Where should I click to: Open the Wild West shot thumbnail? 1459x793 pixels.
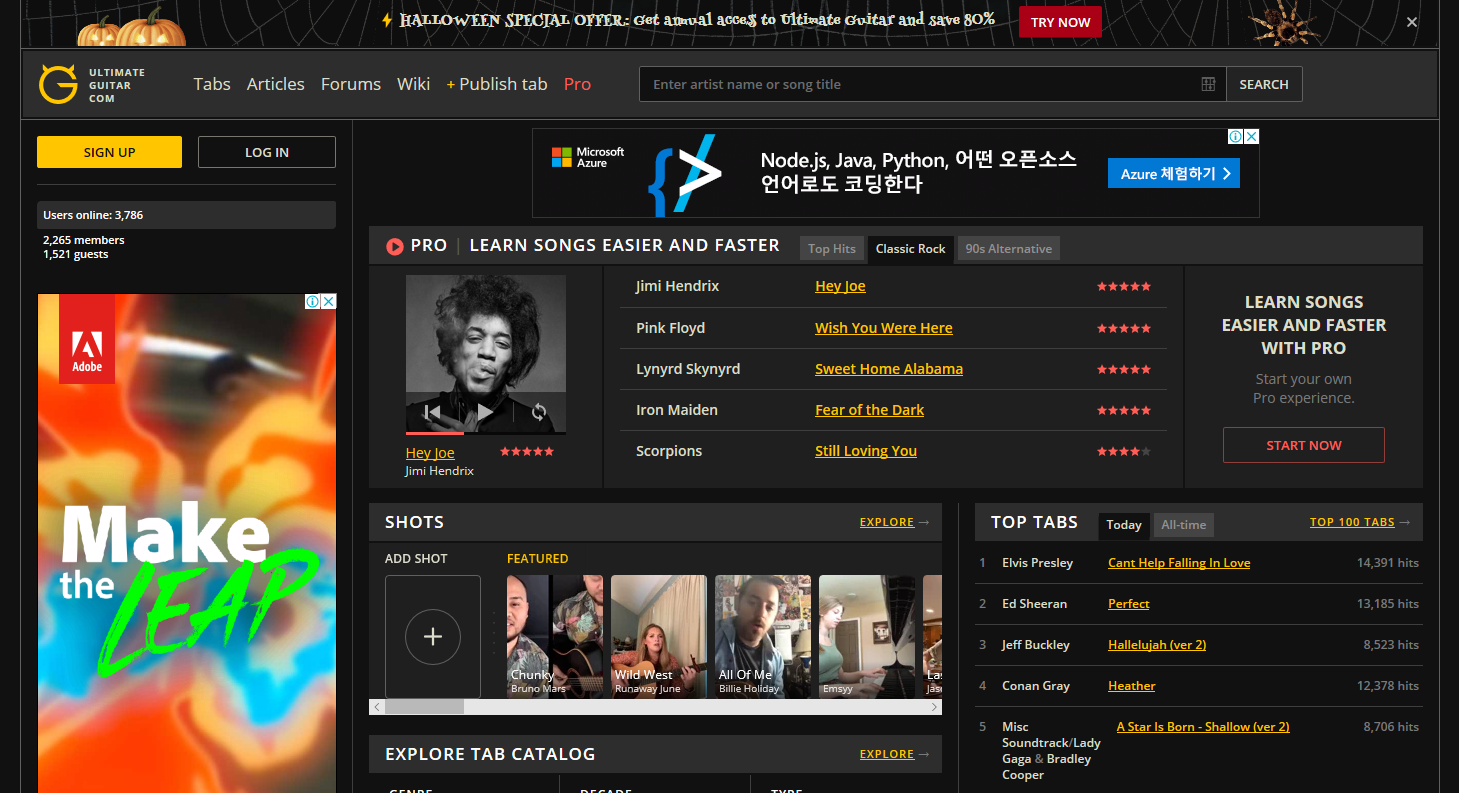(659, 637)
